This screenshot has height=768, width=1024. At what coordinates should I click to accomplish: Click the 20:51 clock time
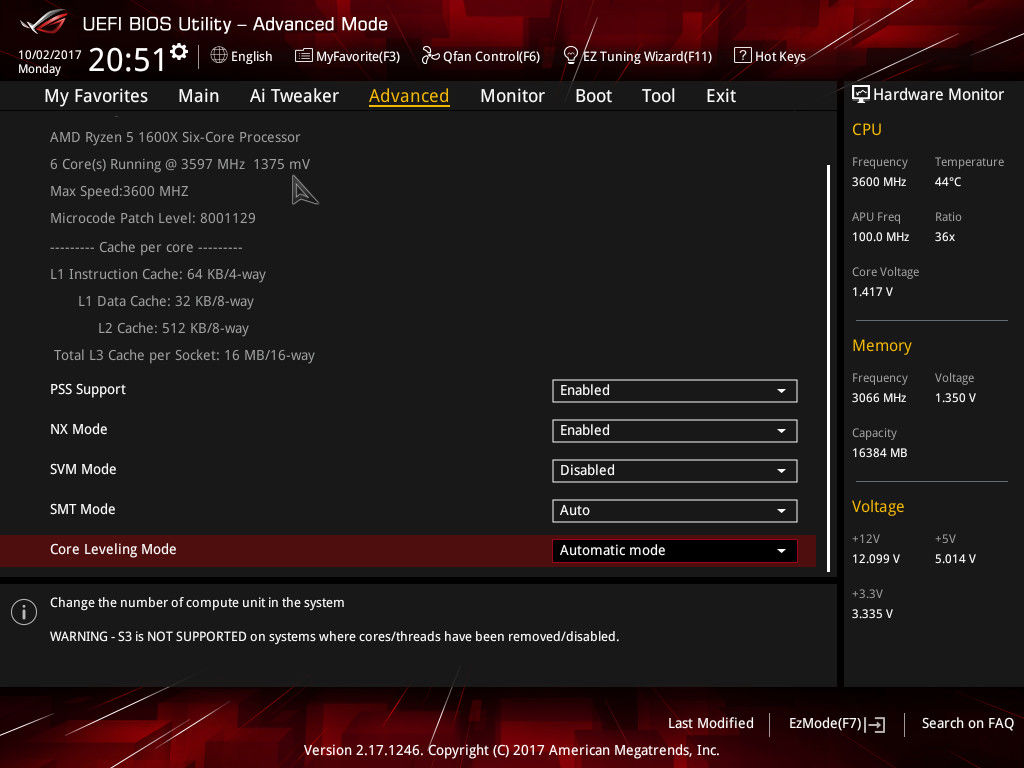[127, 59]
